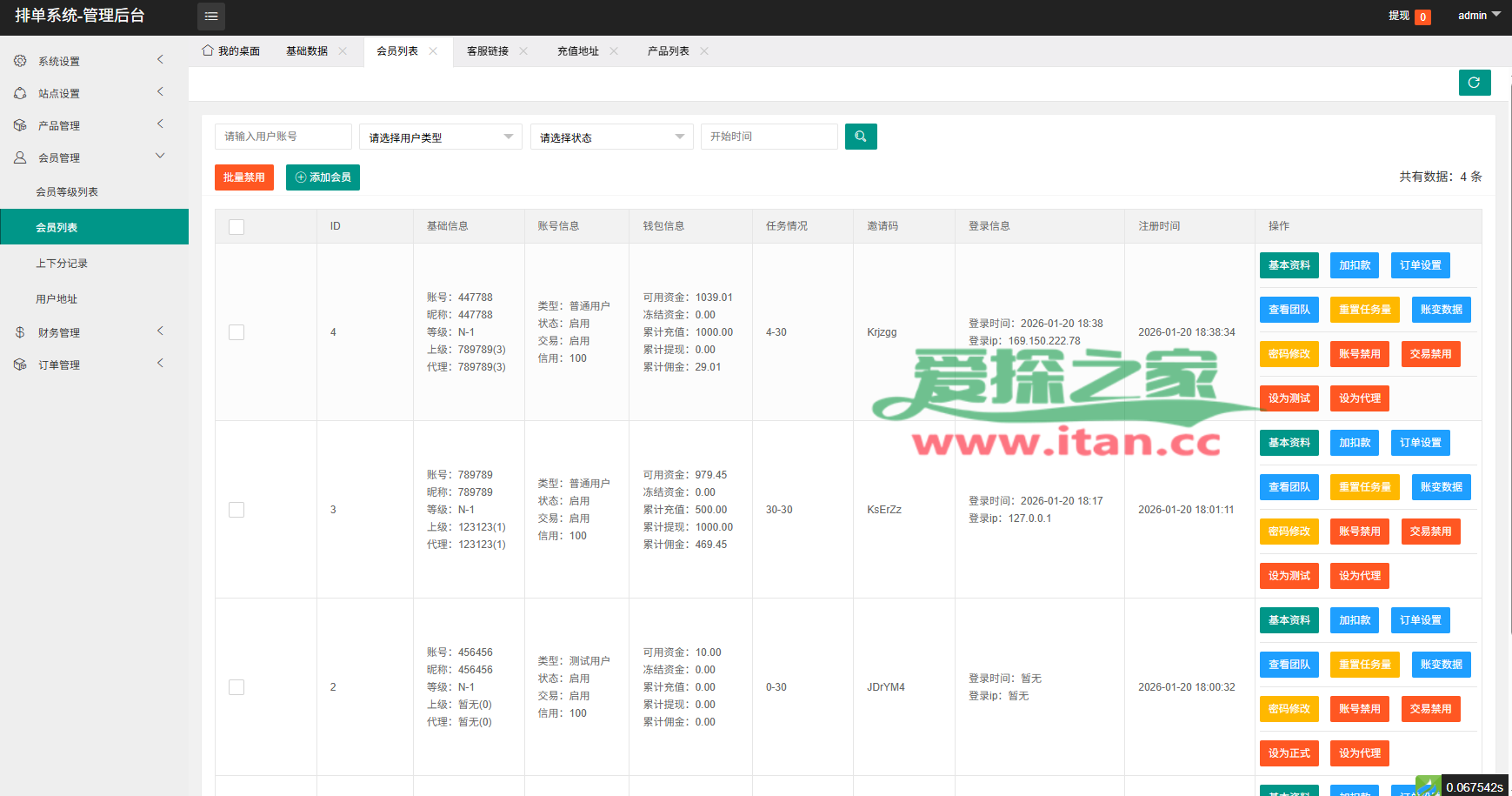
Task: Open the 请选择状态 dropdown
Action: pos(611,137)
